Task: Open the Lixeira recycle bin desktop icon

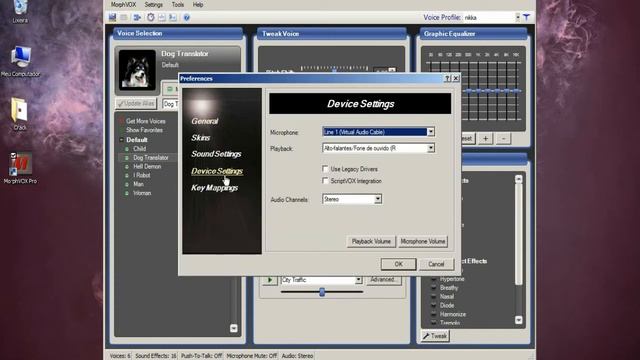Action: (20, 11)
